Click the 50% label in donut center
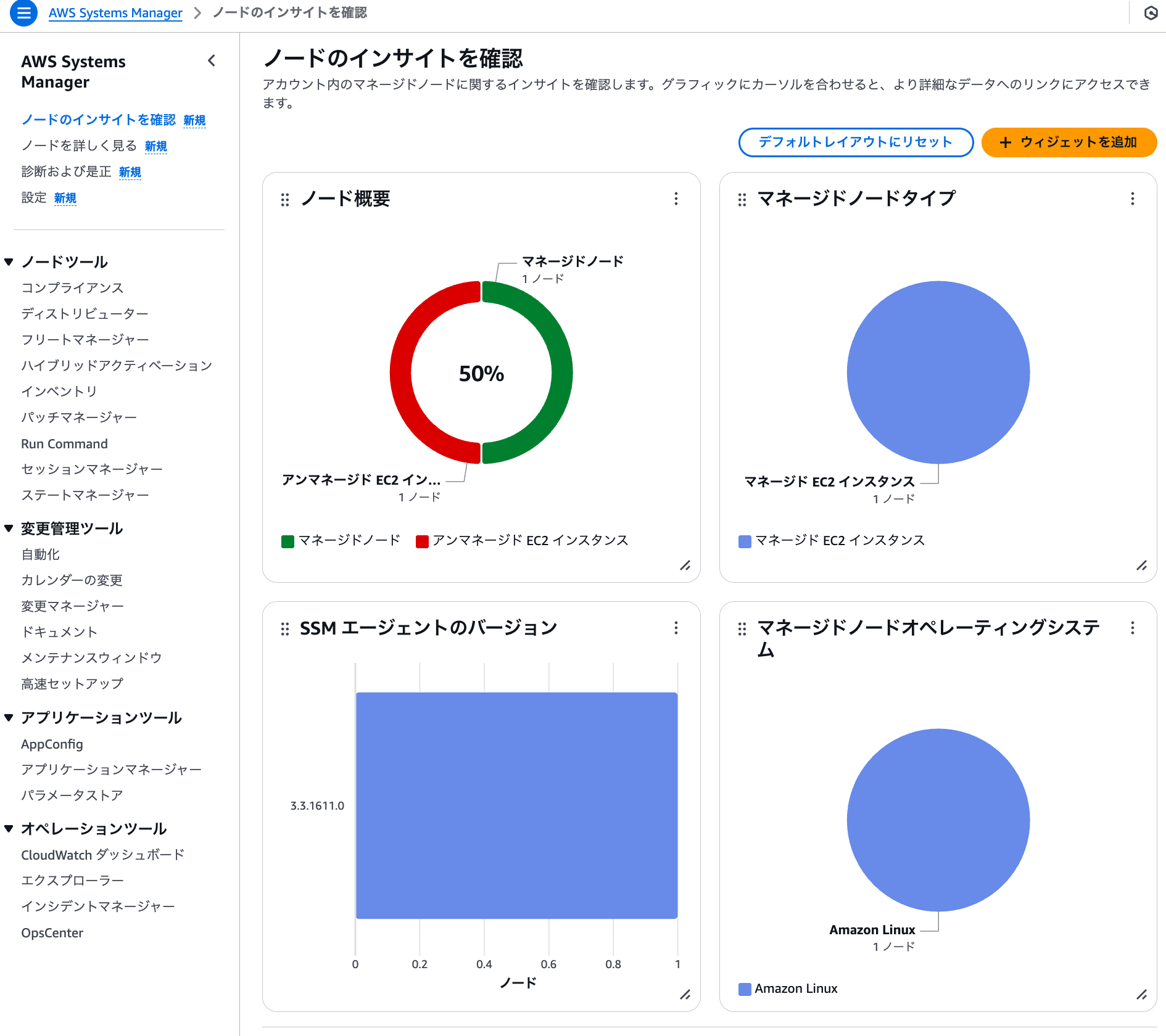 (481, 374)
